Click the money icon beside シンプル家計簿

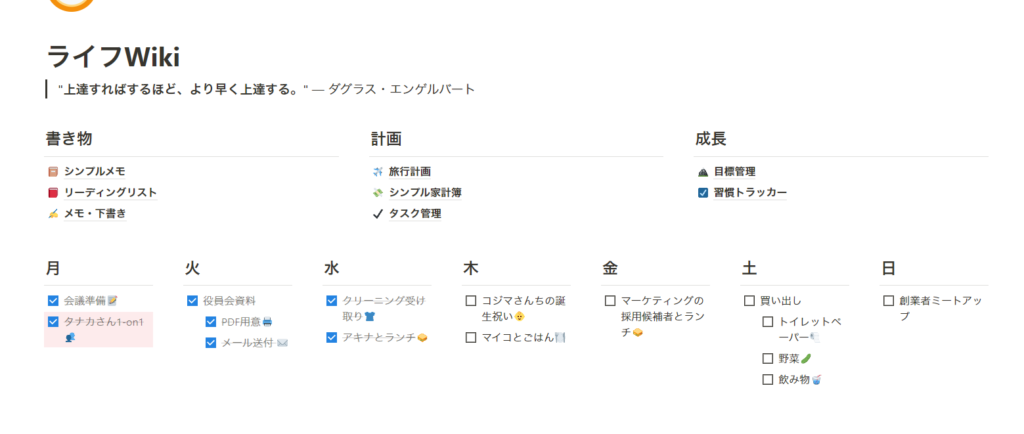tap(377, 193)
